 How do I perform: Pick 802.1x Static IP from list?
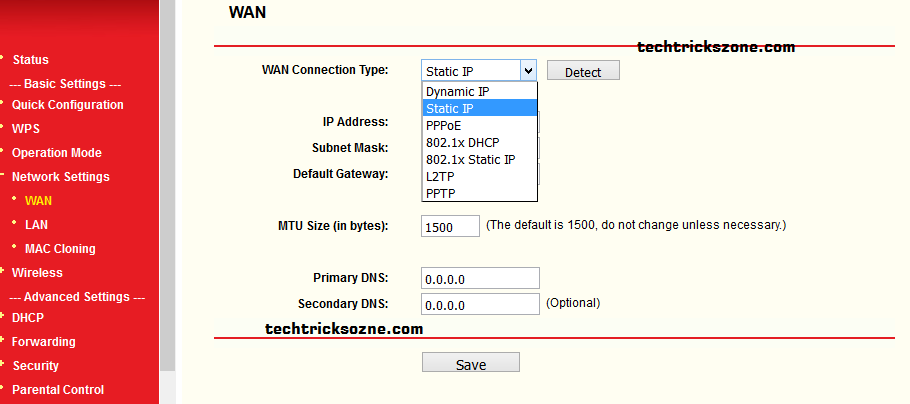point(470,159)
